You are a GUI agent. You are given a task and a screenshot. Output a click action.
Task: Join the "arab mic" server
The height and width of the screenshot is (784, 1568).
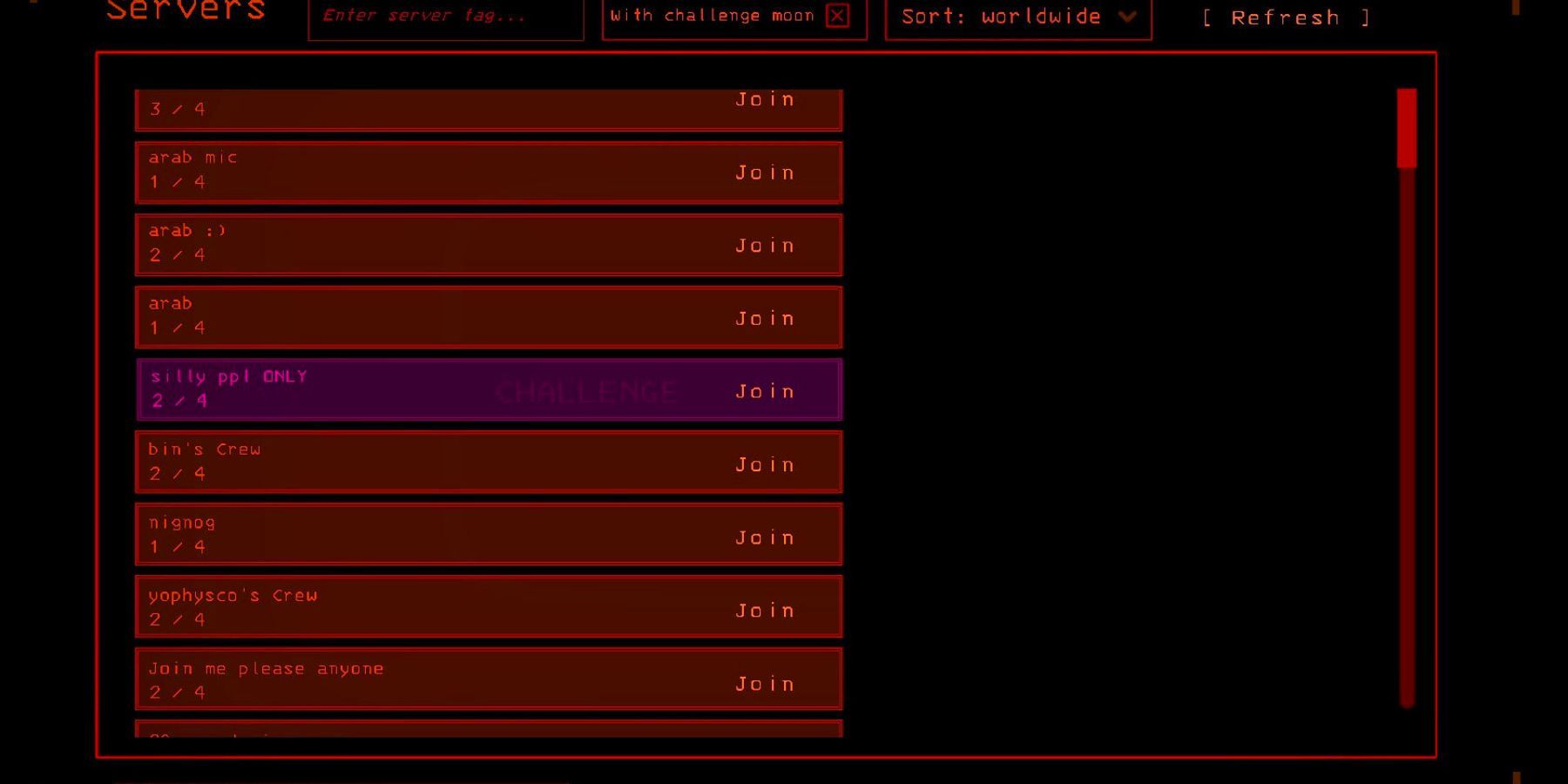764,172
